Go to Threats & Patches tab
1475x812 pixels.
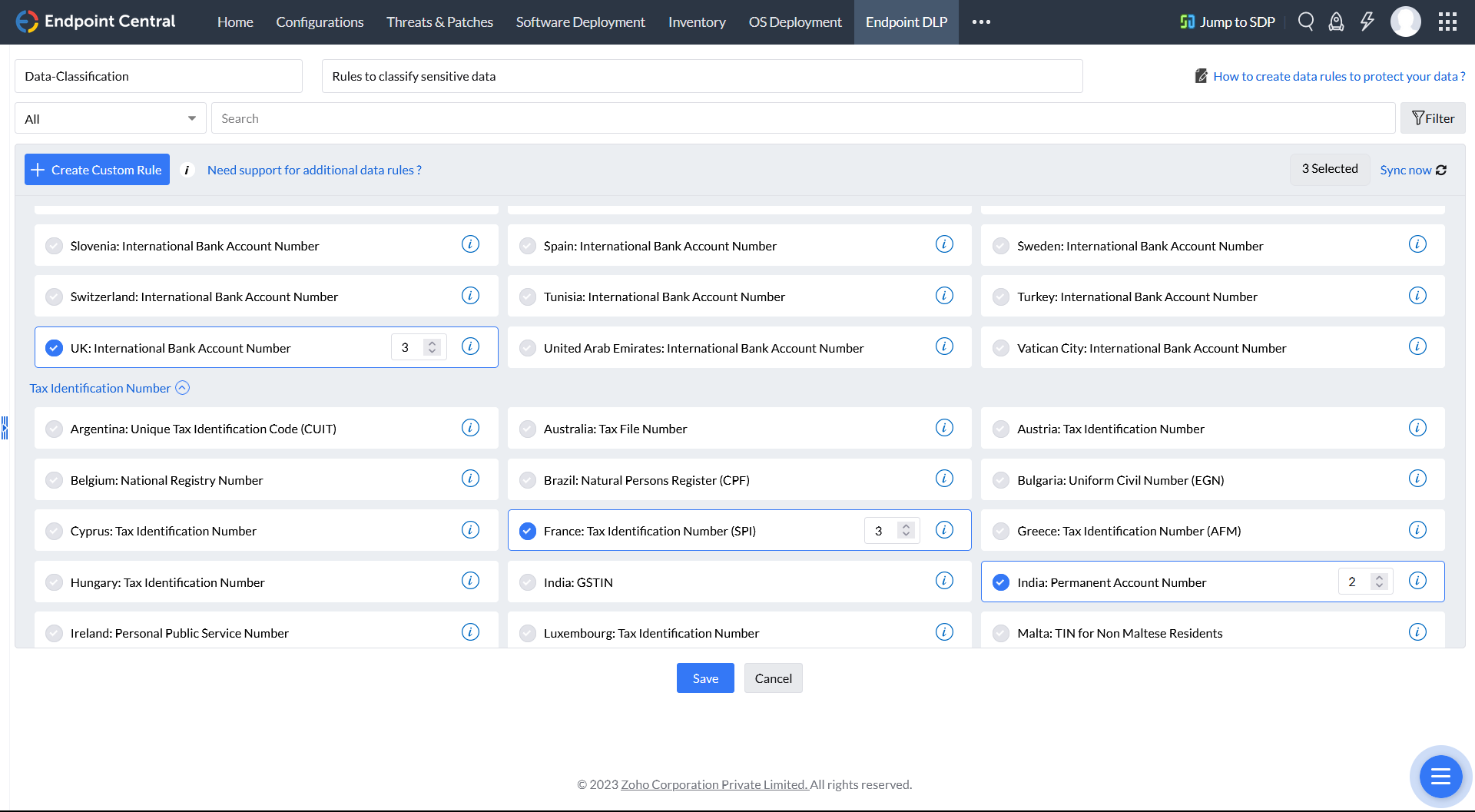[x=439, y=22]
